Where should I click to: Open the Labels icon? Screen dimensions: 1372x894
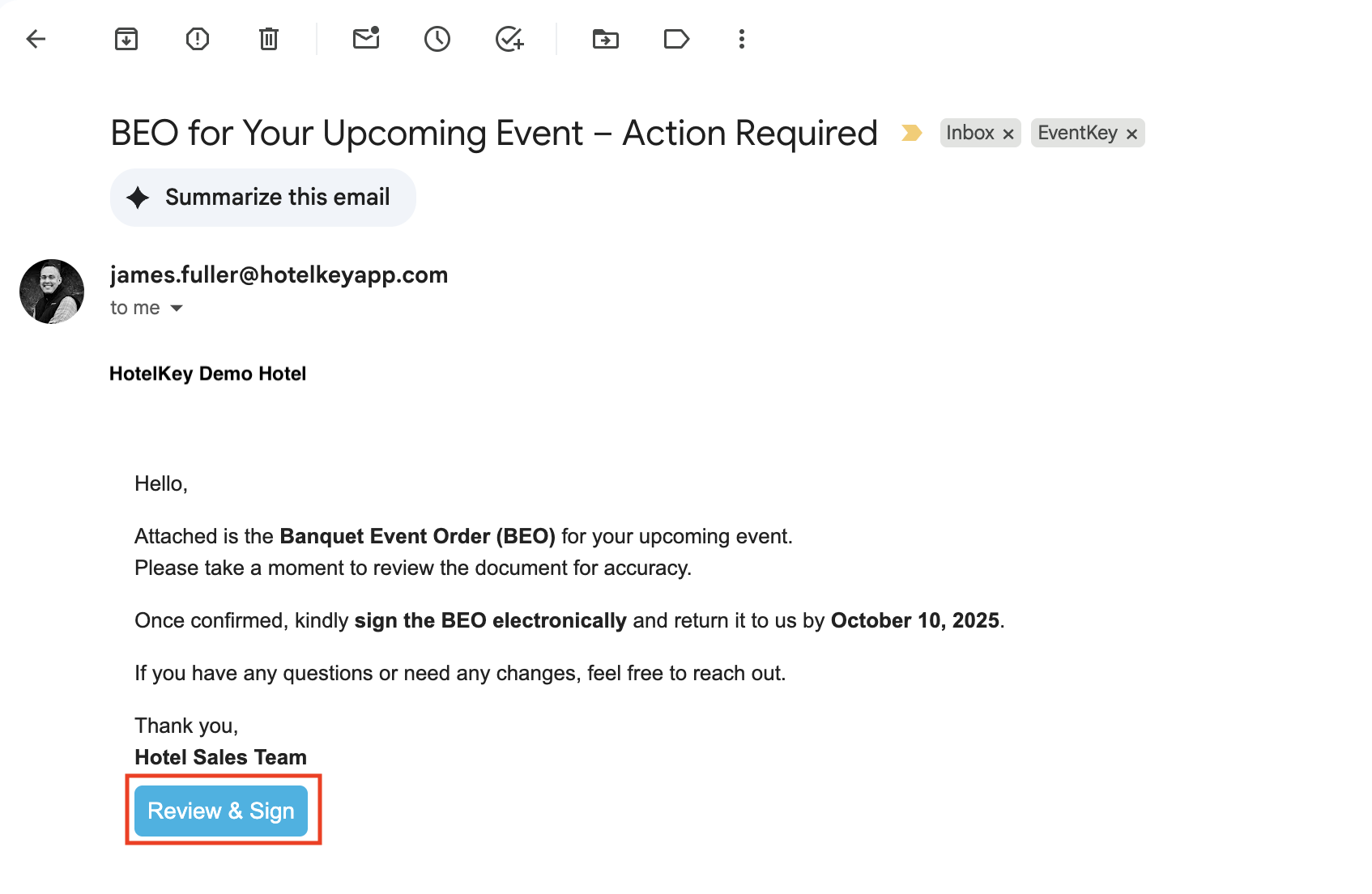pos(676,39)
